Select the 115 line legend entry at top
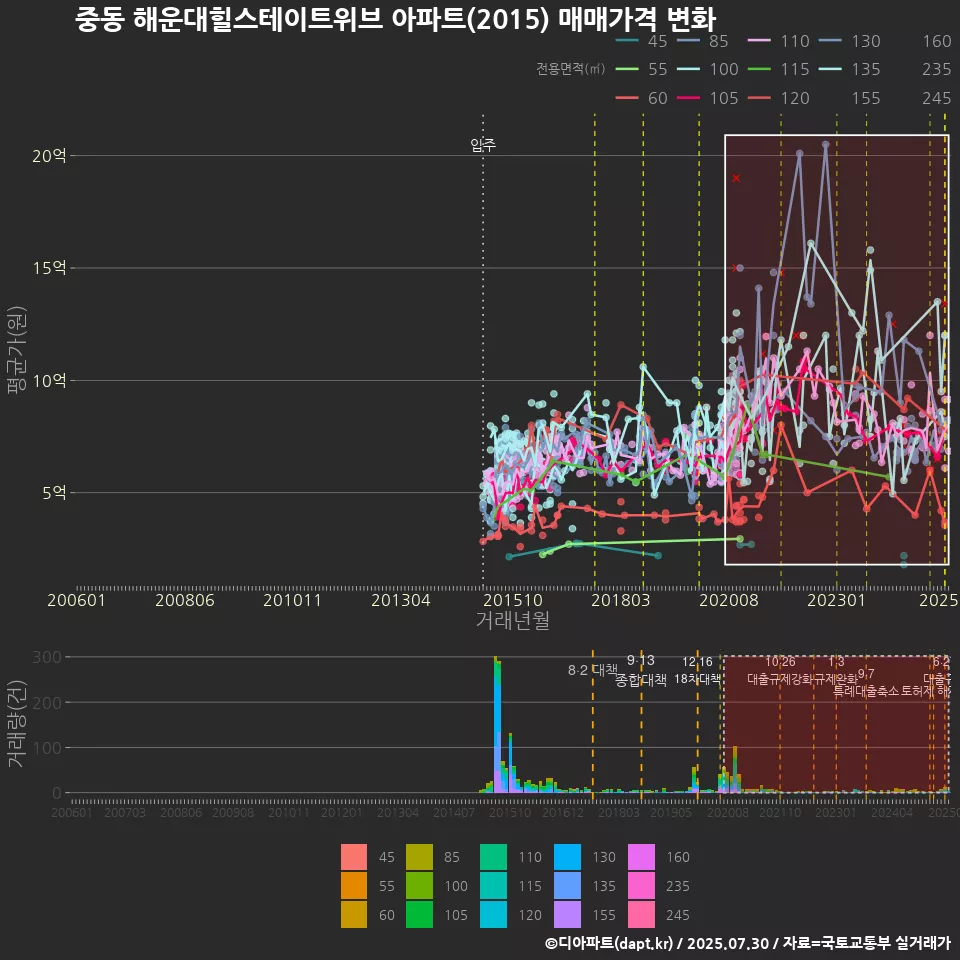Image resolution: width=960 pixels, height=960 pixels. click(x=779, y=69)
